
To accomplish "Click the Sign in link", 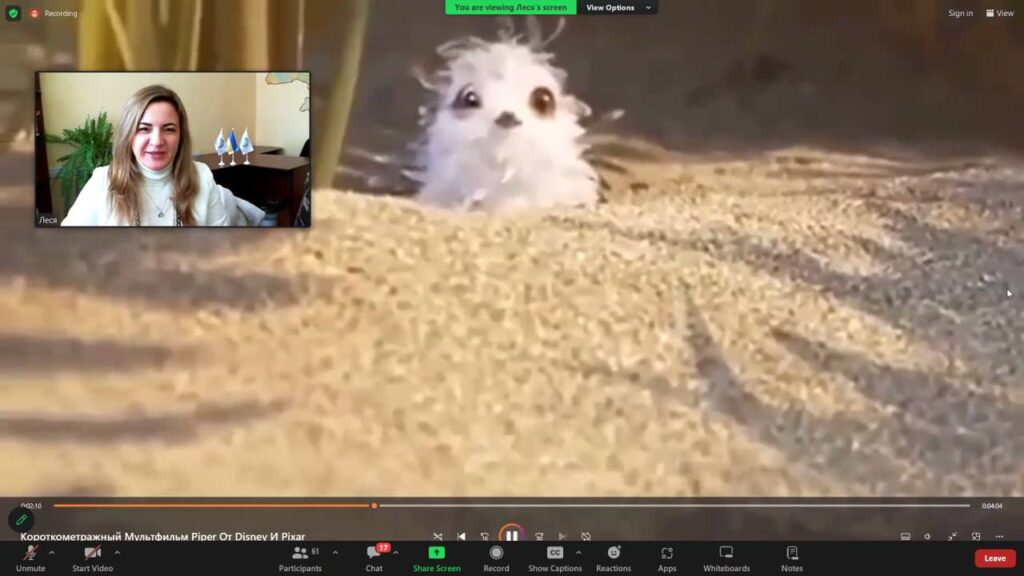I will (960, 13).
